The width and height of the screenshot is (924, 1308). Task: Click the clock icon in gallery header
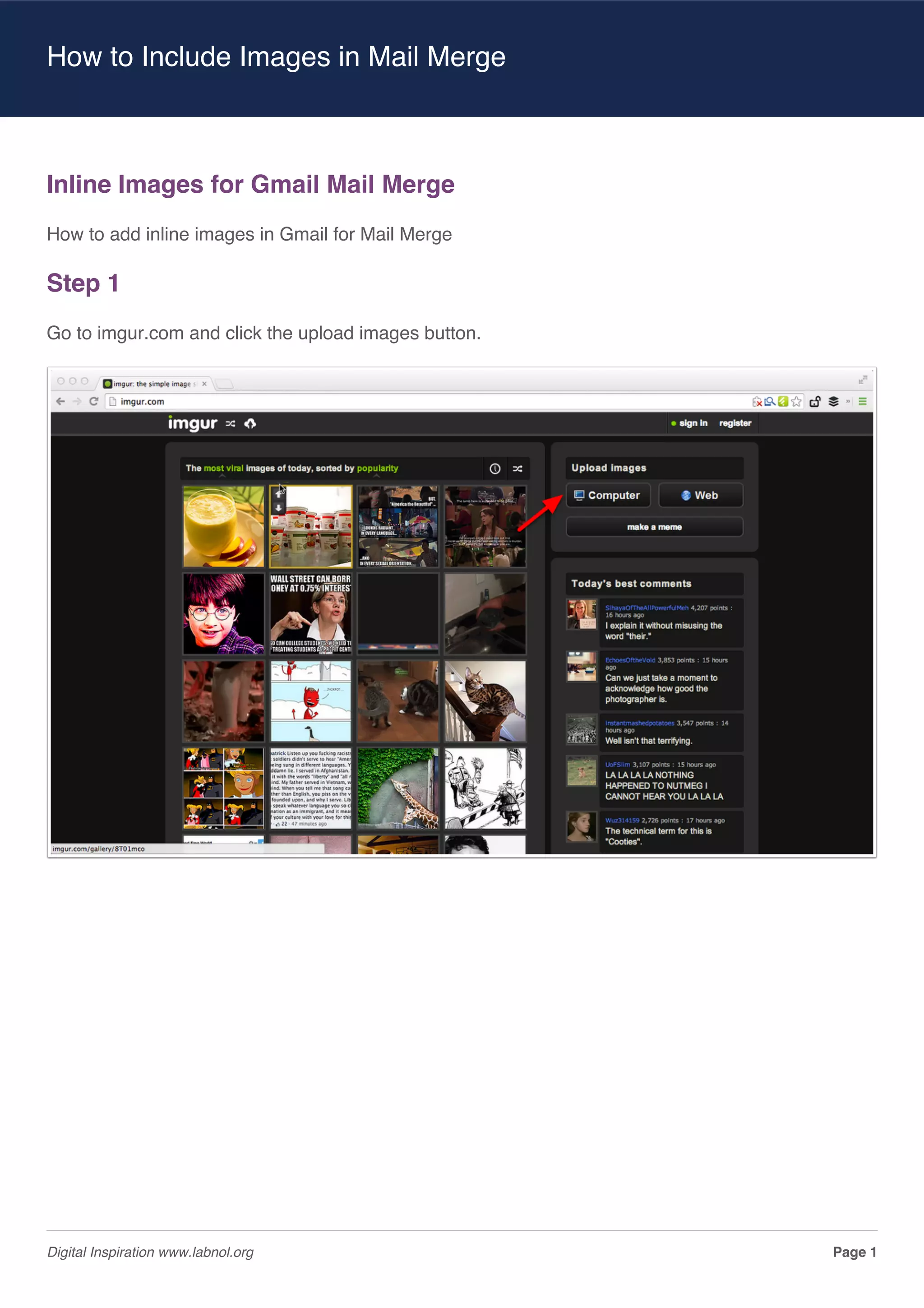click(495, 469)
